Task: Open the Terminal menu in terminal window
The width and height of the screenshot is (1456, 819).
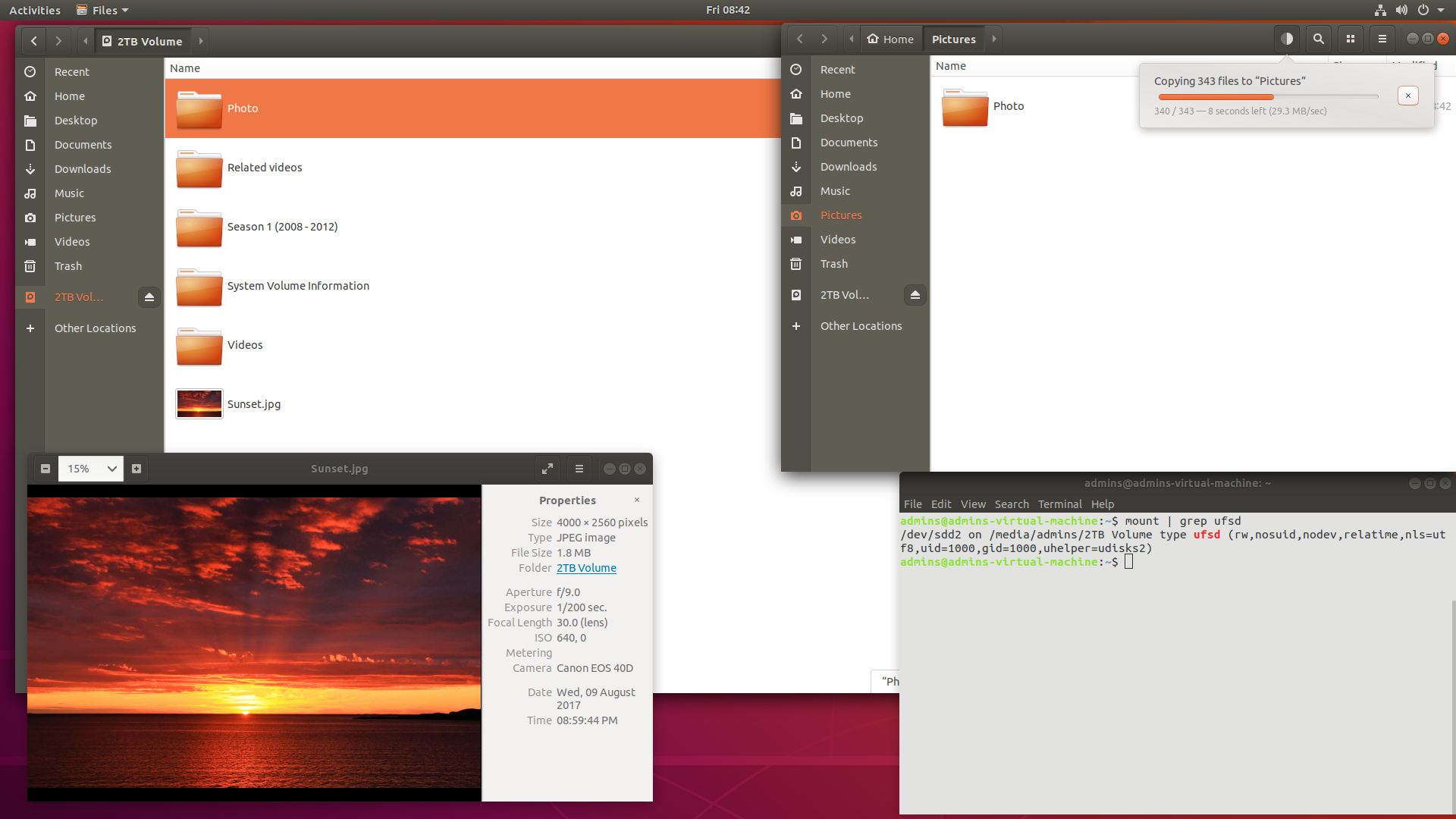Action: (x=1059, y=504)
